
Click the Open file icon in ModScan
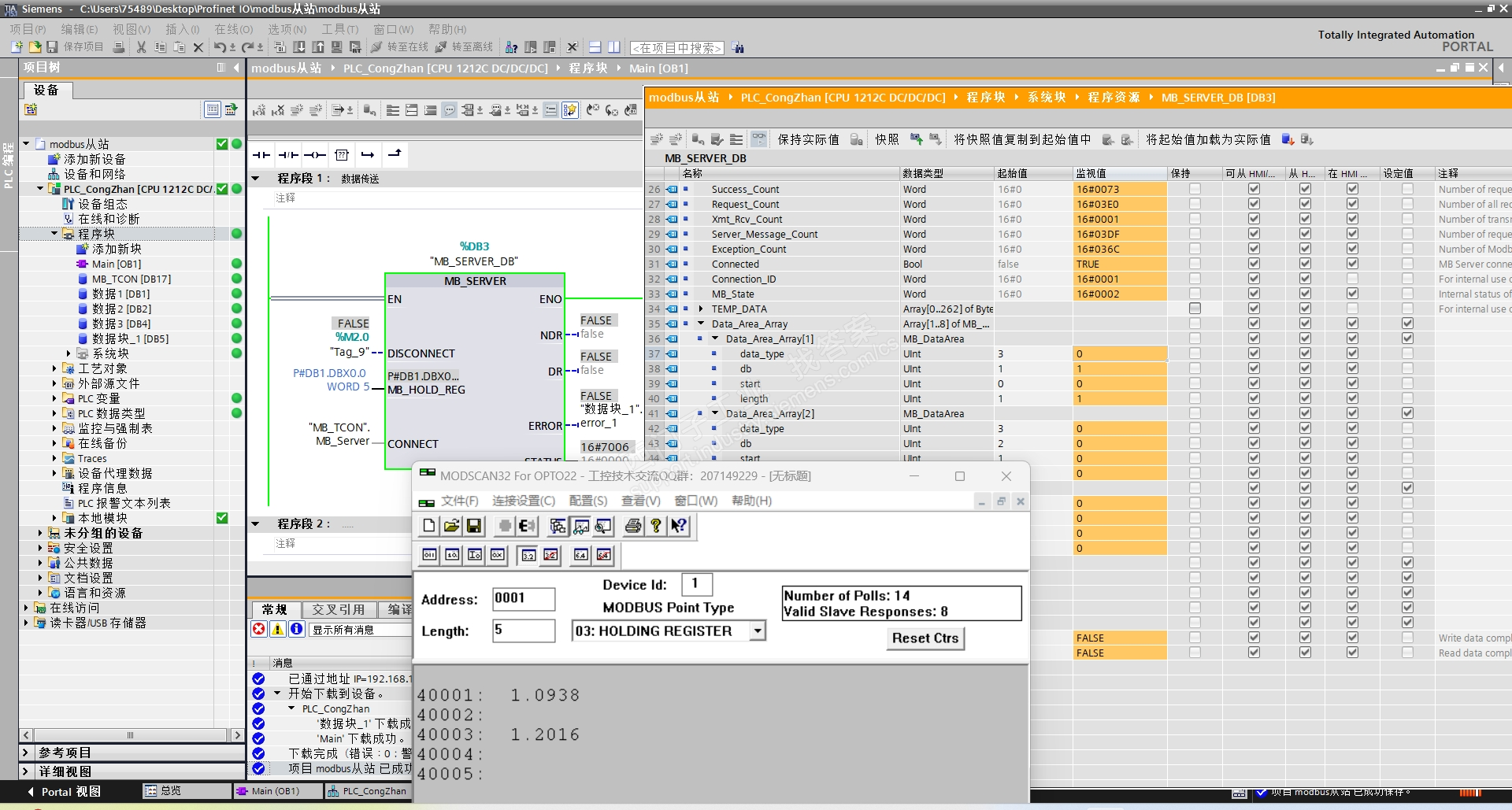(451, 526)
